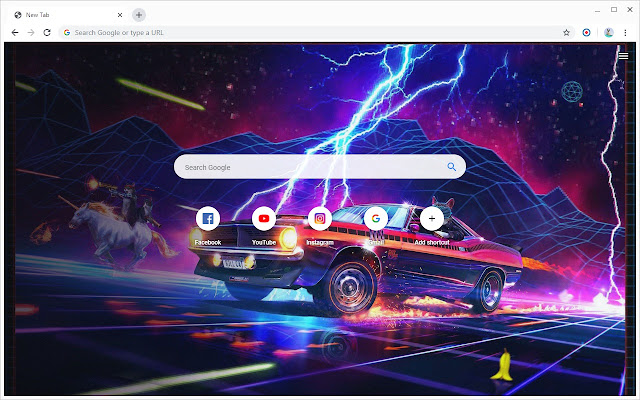Click the Add shortcut plus button
The image size is (640, 400).
[x=432, y=218]
